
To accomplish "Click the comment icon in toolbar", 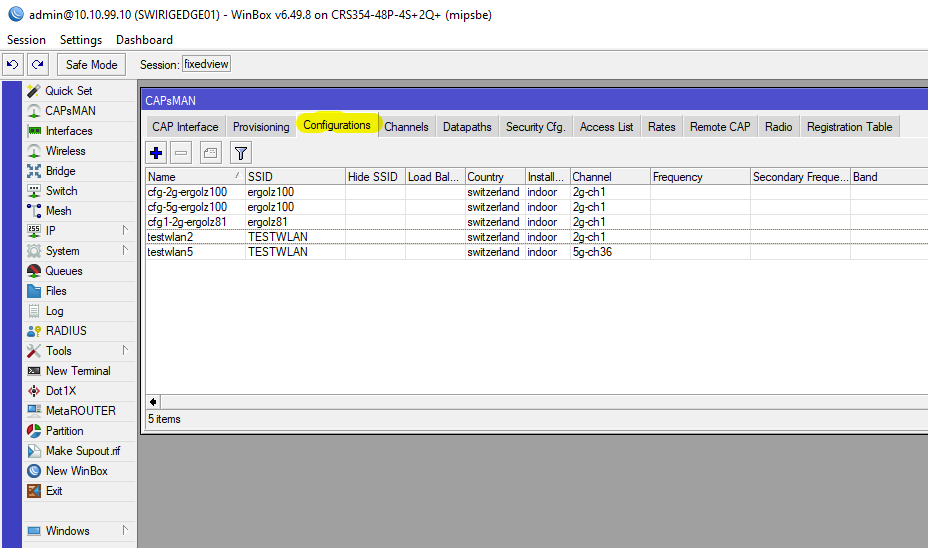I will [210, 153].
